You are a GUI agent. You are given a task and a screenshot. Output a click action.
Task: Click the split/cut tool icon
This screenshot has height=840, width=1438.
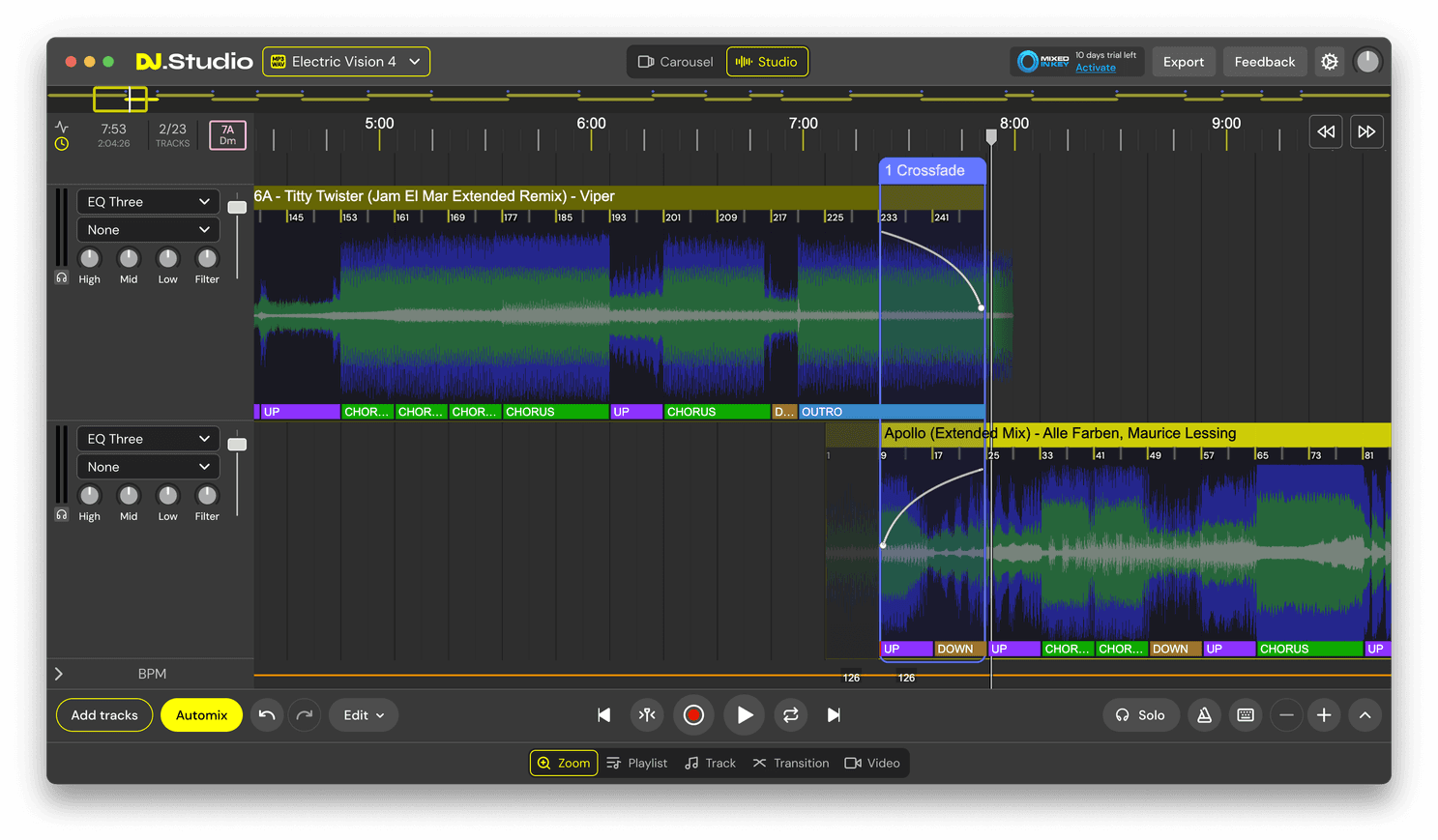tap(647, 715)
